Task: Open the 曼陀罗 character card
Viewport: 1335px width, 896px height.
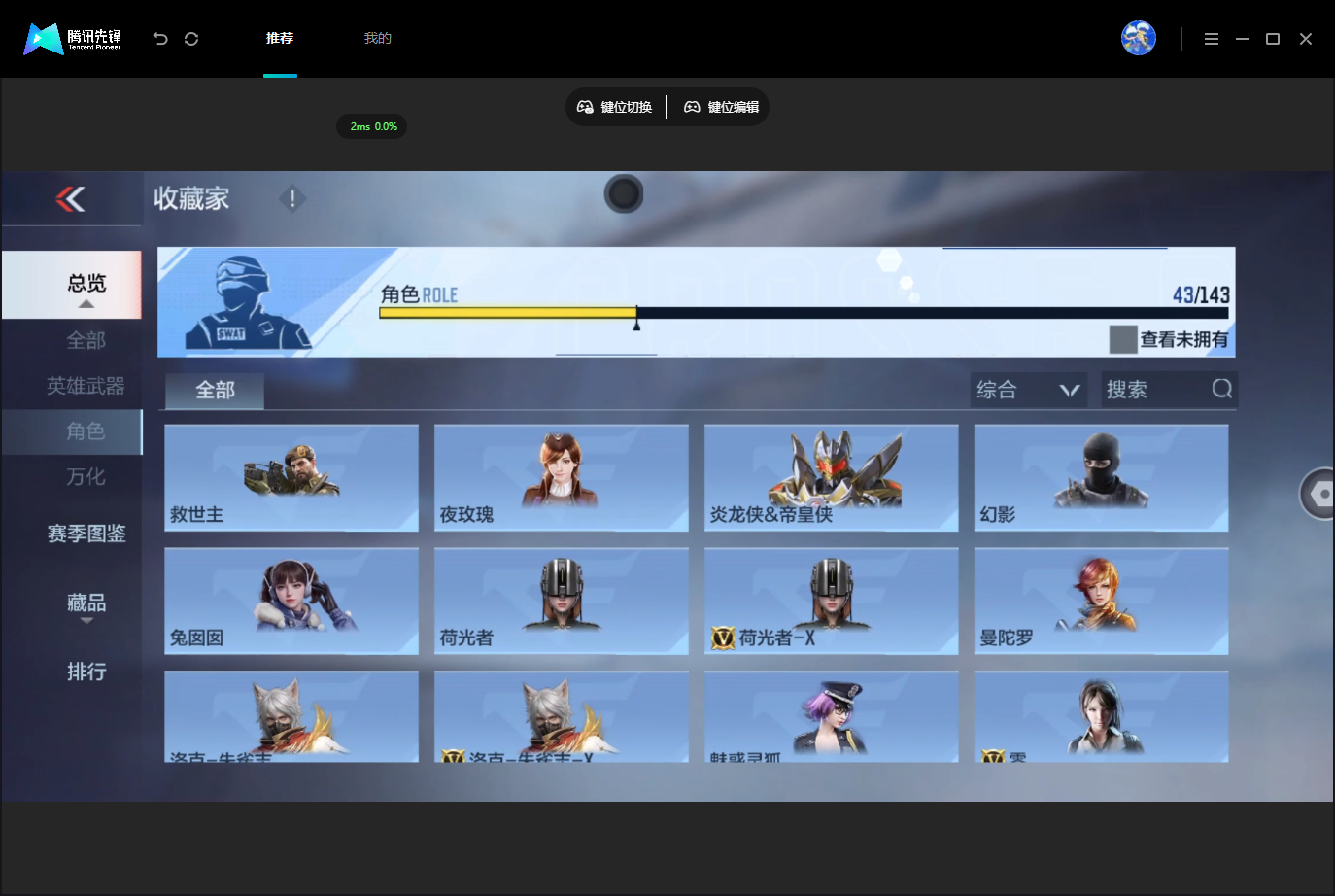Action: 1102,602
